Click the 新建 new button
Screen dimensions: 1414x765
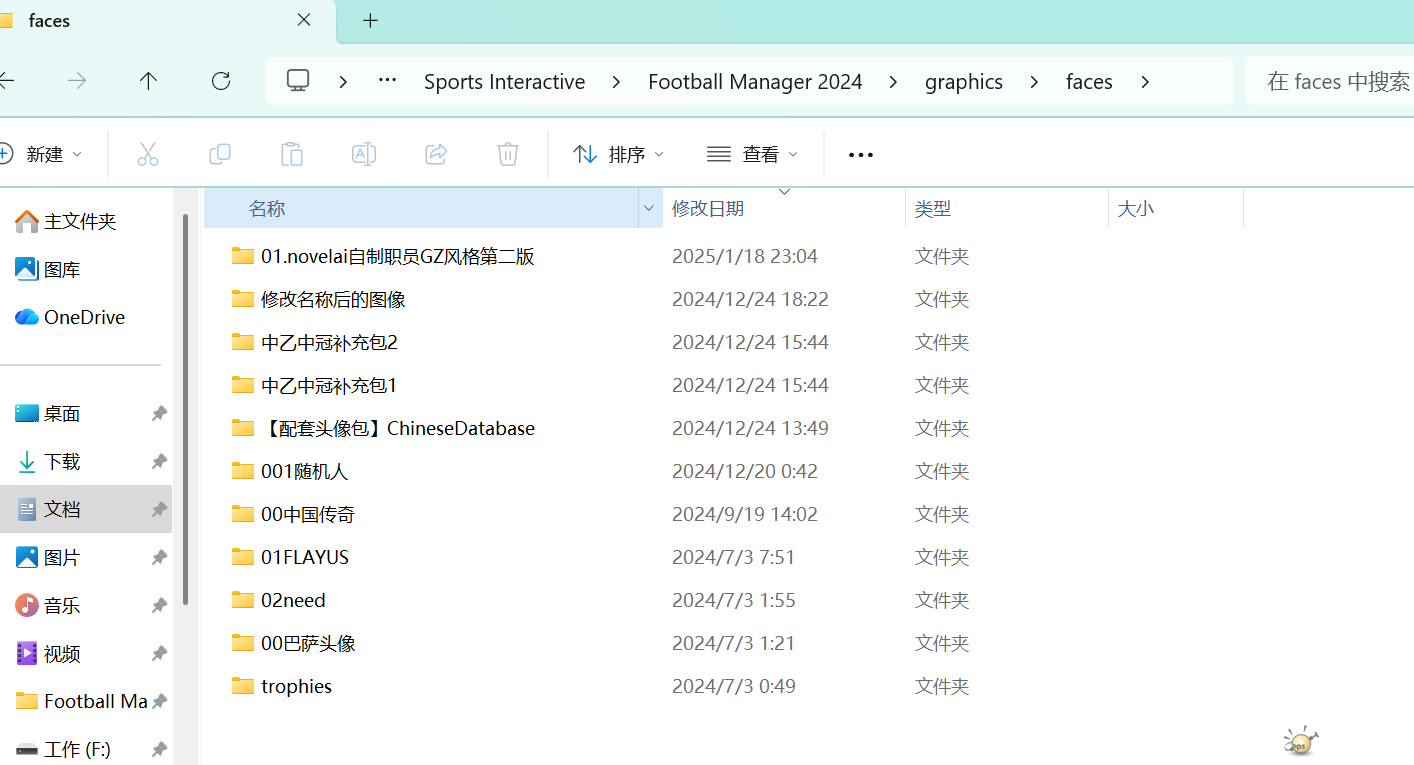tap(42, 154)
